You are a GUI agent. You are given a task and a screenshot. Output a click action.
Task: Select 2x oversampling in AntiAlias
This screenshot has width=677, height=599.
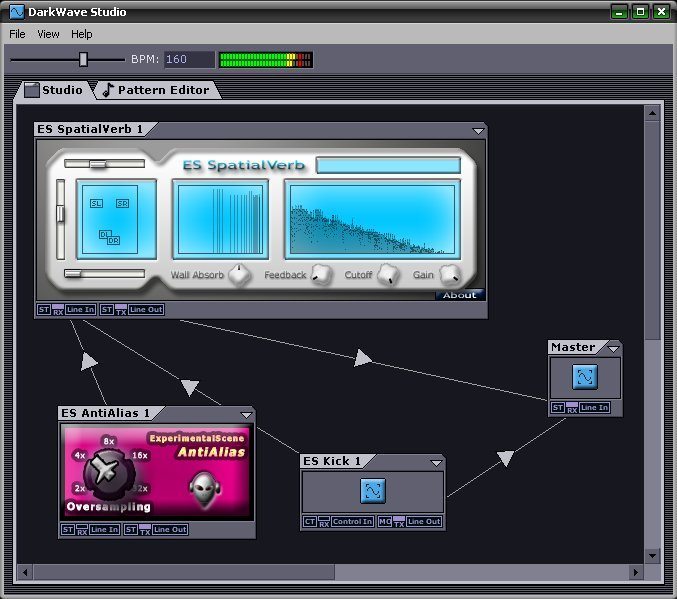pyautogui.click(x=79, y=488)
